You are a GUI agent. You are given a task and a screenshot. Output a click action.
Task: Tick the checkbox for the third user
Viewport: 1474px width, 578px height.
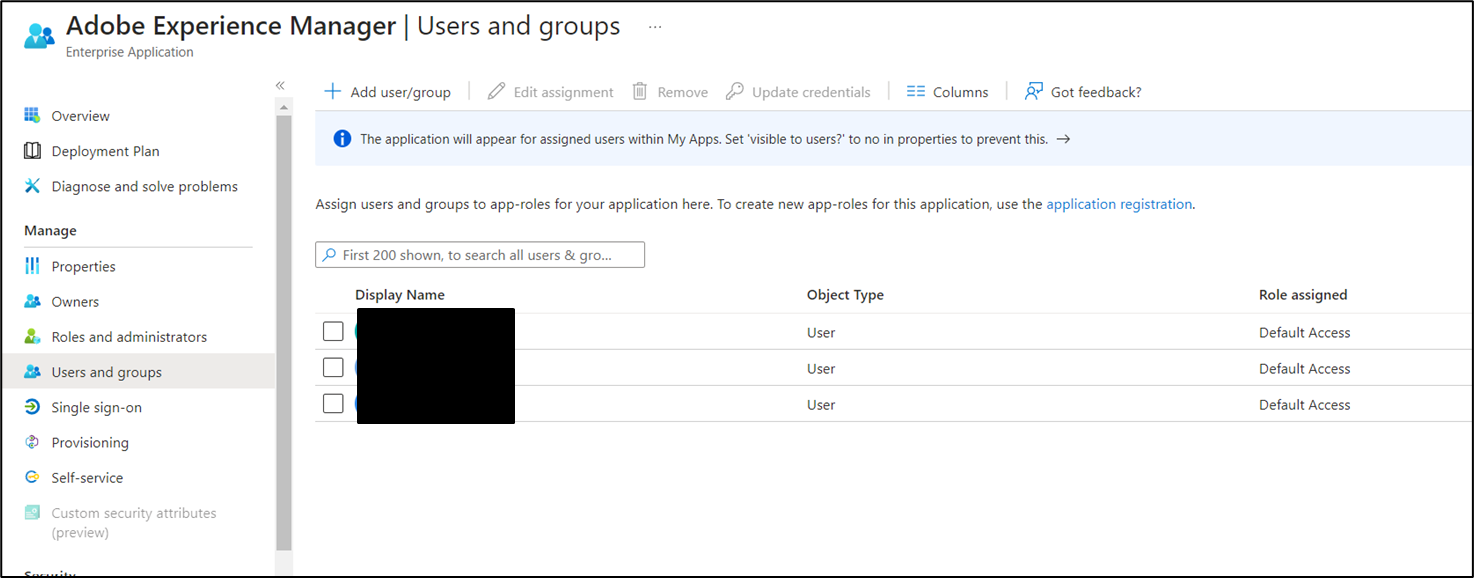click(333, 403)
